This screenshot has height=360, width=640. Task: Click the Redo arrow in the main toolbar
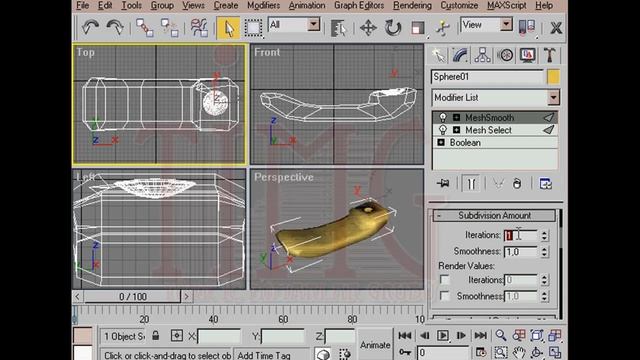click(115, 28)
